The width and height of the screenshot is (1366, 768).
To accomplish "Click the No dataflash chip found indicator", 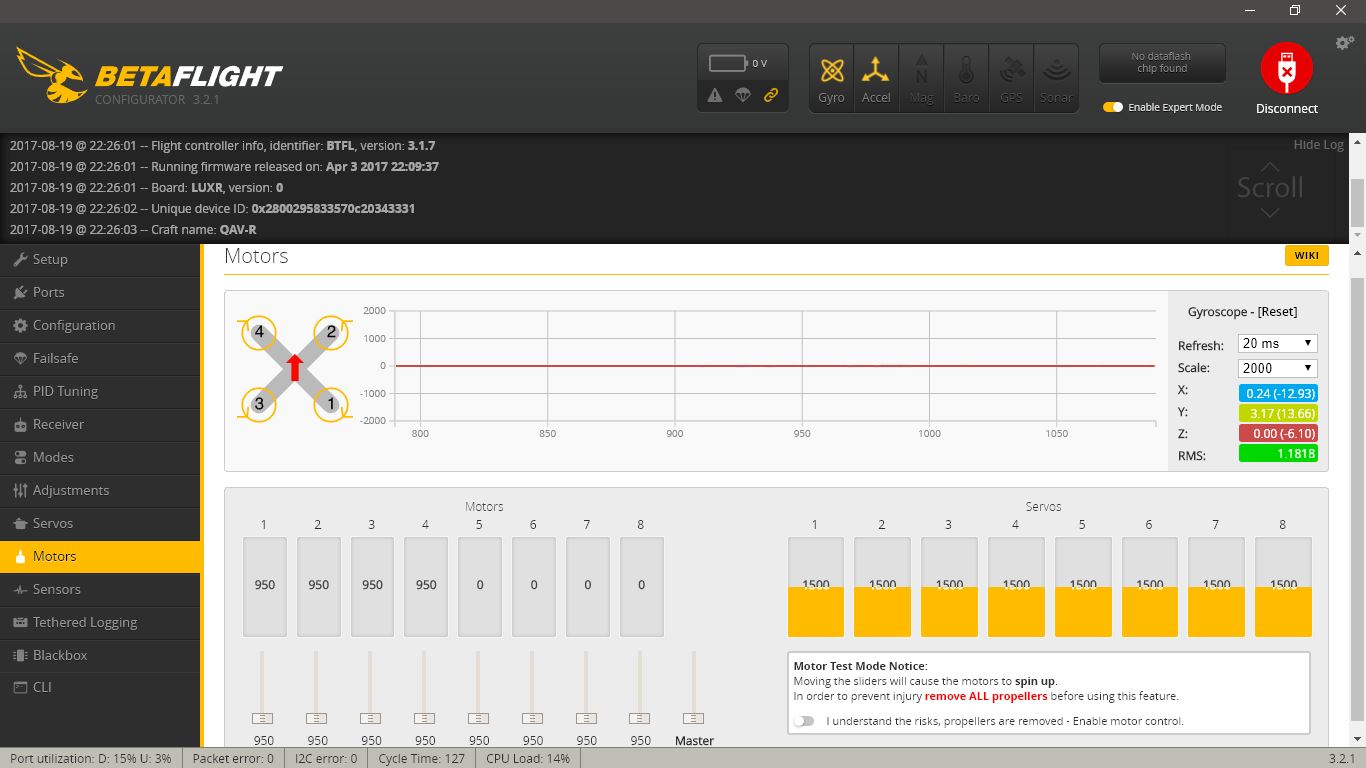I will point(1161,63).
